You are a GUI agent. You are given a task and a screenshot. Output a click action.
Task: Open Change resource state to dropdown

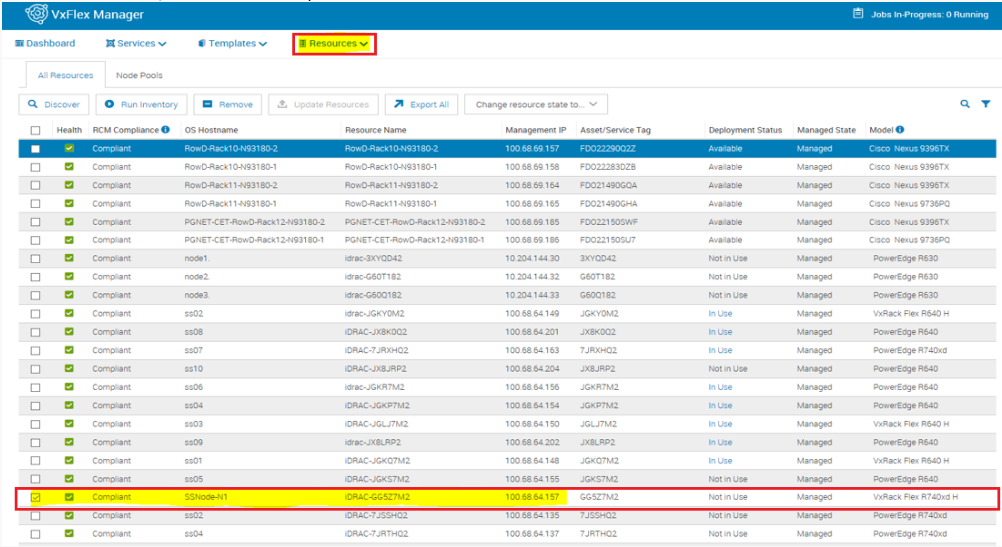(536, 104)
